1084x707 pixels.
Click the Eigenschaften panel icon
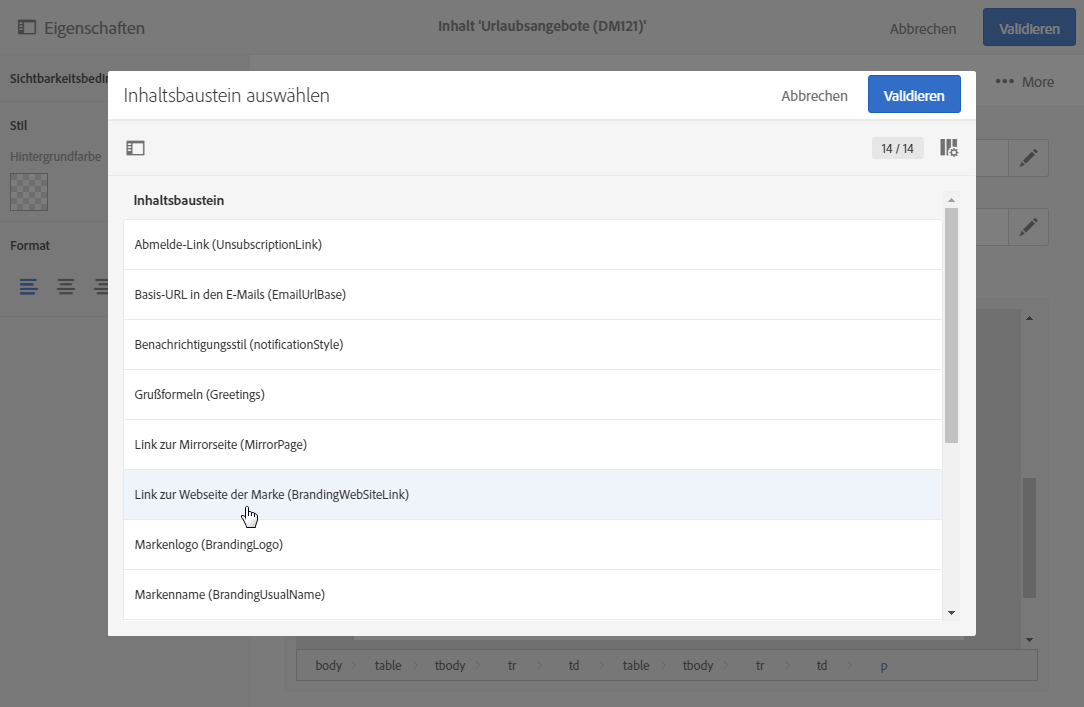(27, 28)
